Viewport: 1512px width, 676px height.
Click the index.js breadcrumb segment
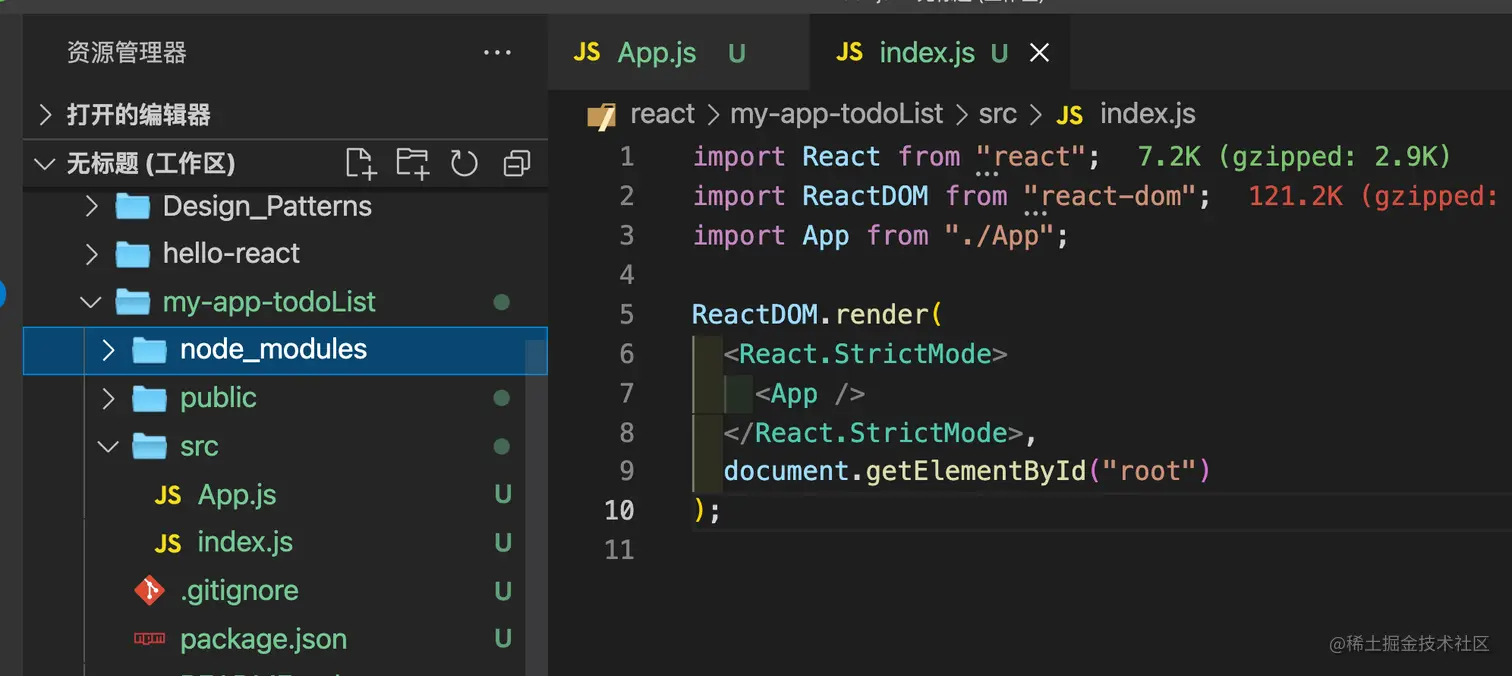click(1147, 114)
